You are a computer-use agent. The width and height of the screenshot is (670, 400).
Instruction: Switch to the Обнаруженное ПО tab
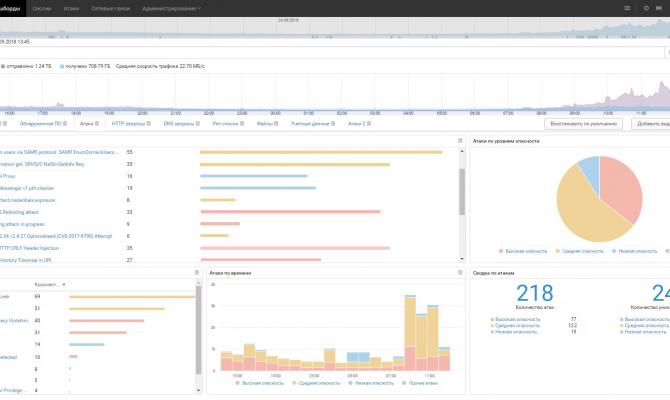click(x=40, y=124)
